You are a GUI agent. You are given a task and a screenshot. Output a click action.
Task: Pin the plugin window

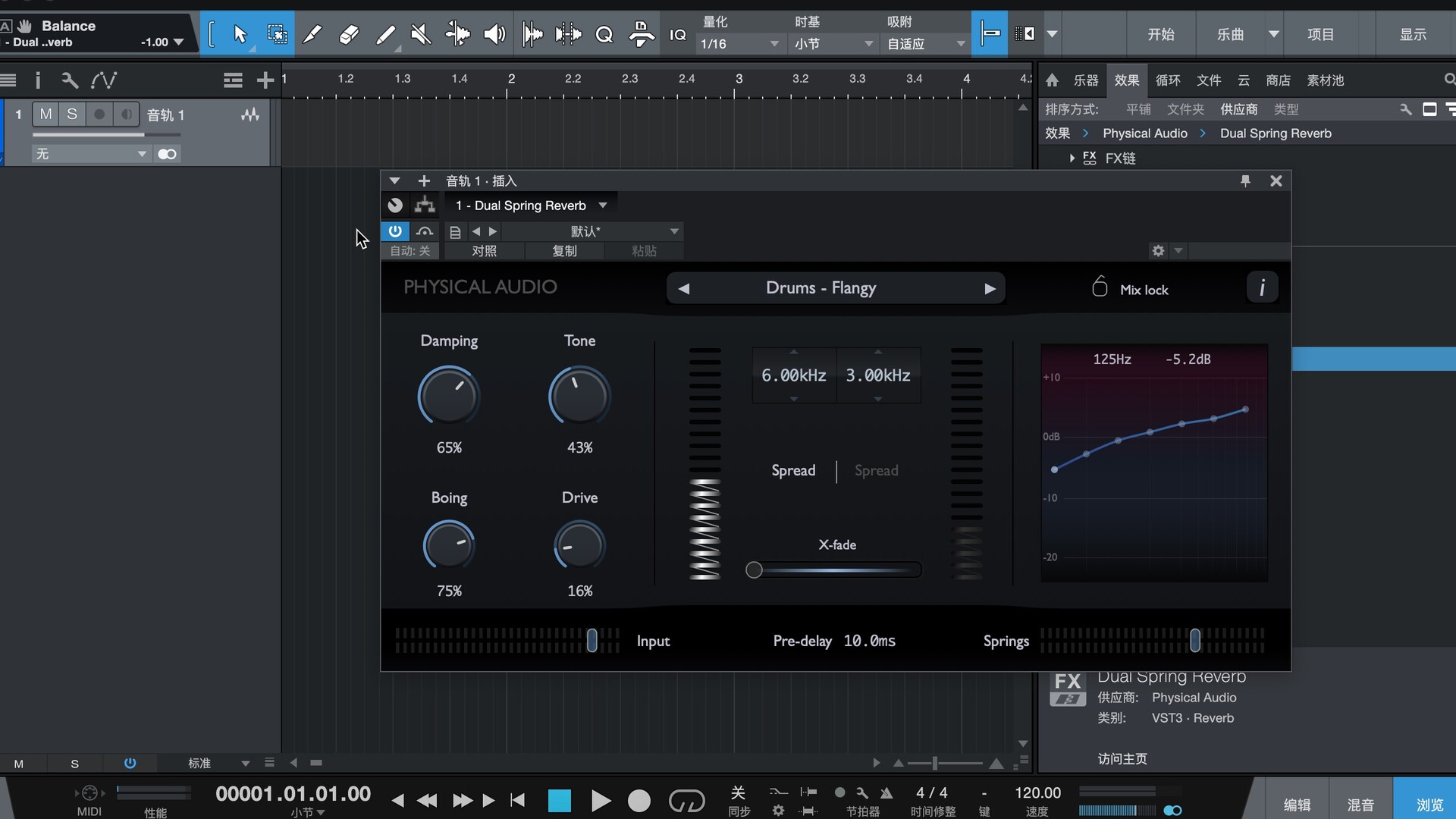click(1245, 180)
